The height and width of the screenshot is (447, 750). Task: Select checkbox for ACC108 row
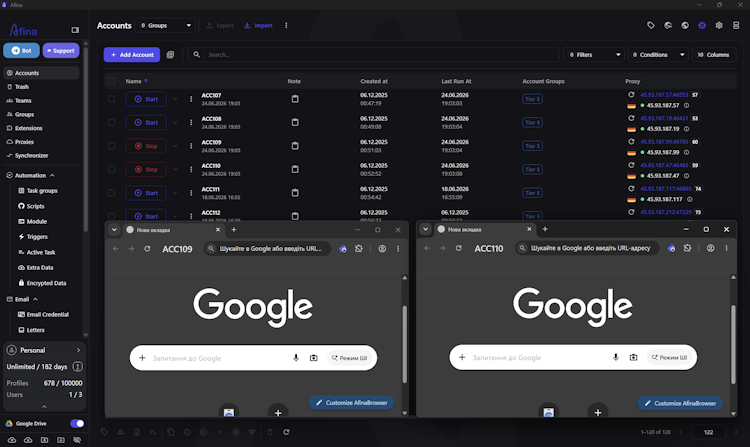tap(111, 122)
